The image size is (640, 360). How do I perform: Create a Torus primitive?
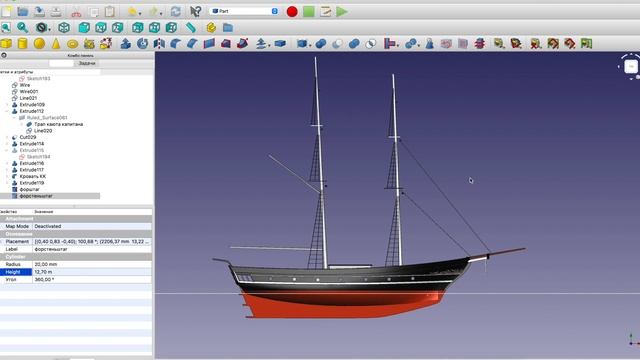[73, 44]
